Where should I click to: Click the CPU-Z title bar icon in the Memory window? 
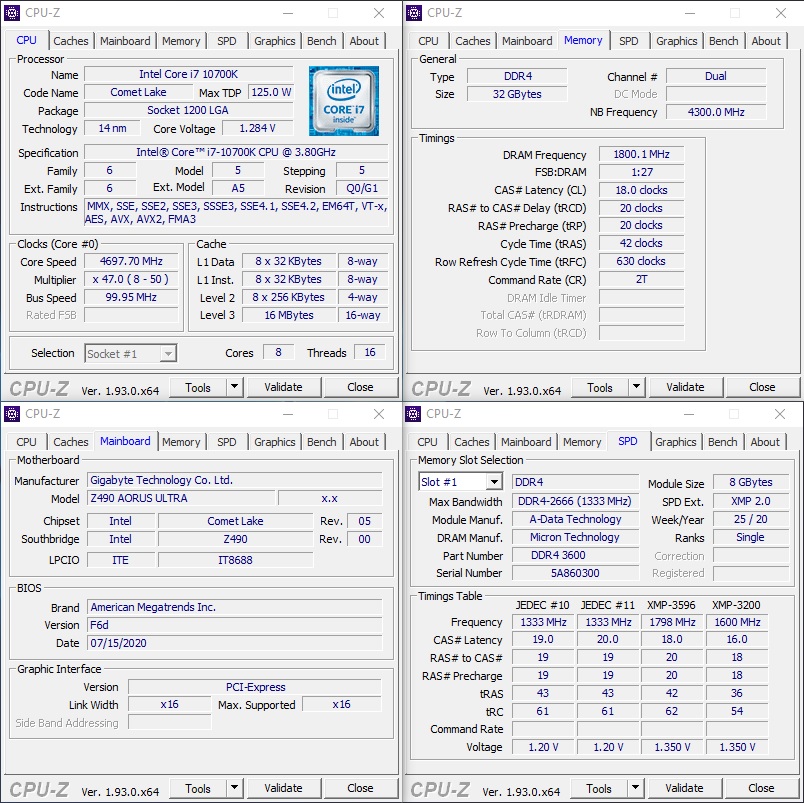click(414, 13)
